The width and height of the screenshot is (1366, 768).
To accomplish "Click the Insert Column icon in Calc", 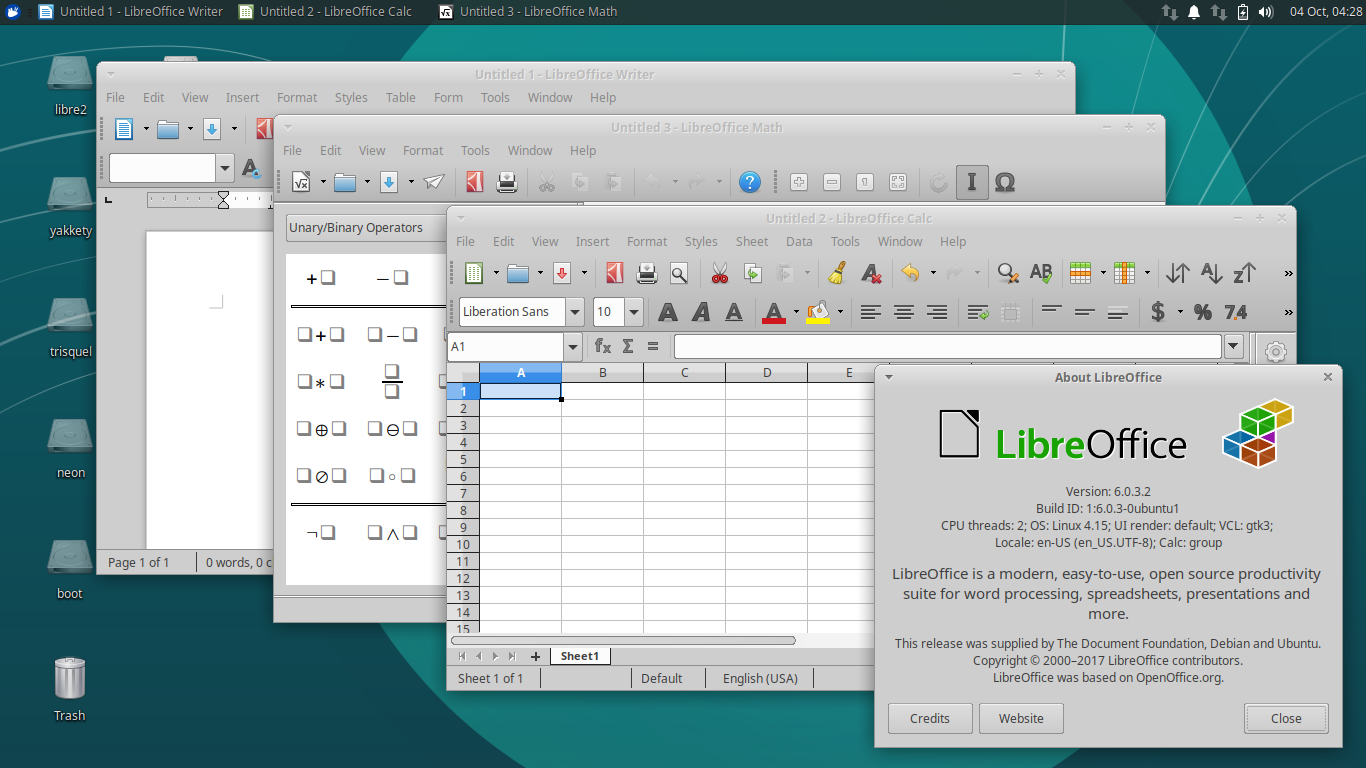I will [1124, 273].
